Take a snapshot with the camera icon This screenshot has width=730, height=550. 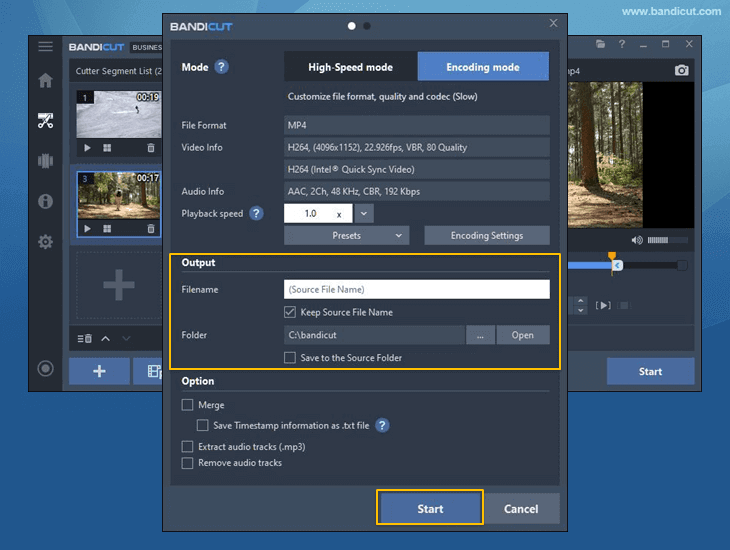click(682, 70)
